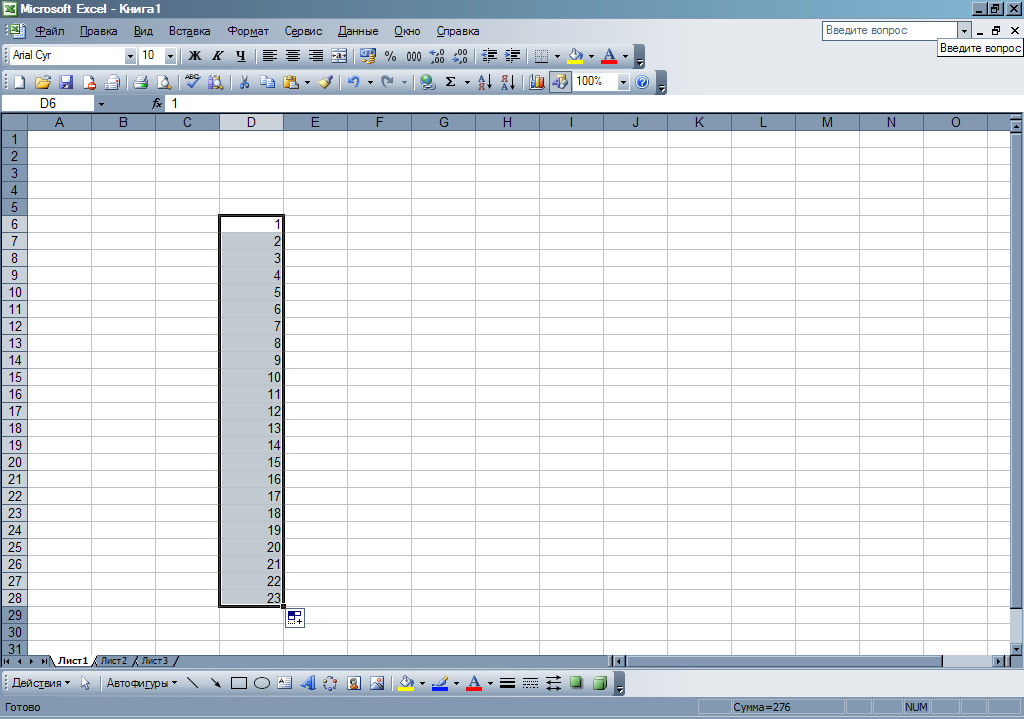Viewport: 1024px width, 719px height.
Task: Open the Правка menu
Action: coord(99,31)
